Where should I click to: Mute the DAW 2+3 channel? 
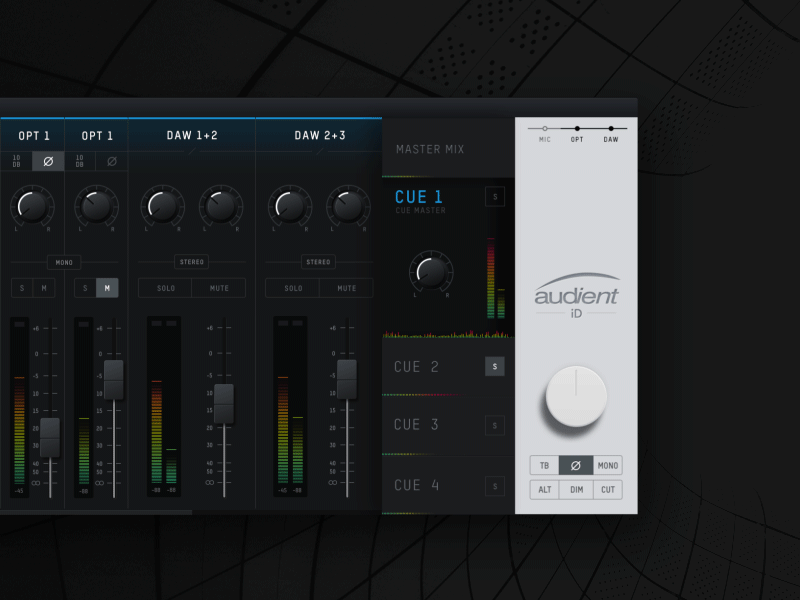346,288
